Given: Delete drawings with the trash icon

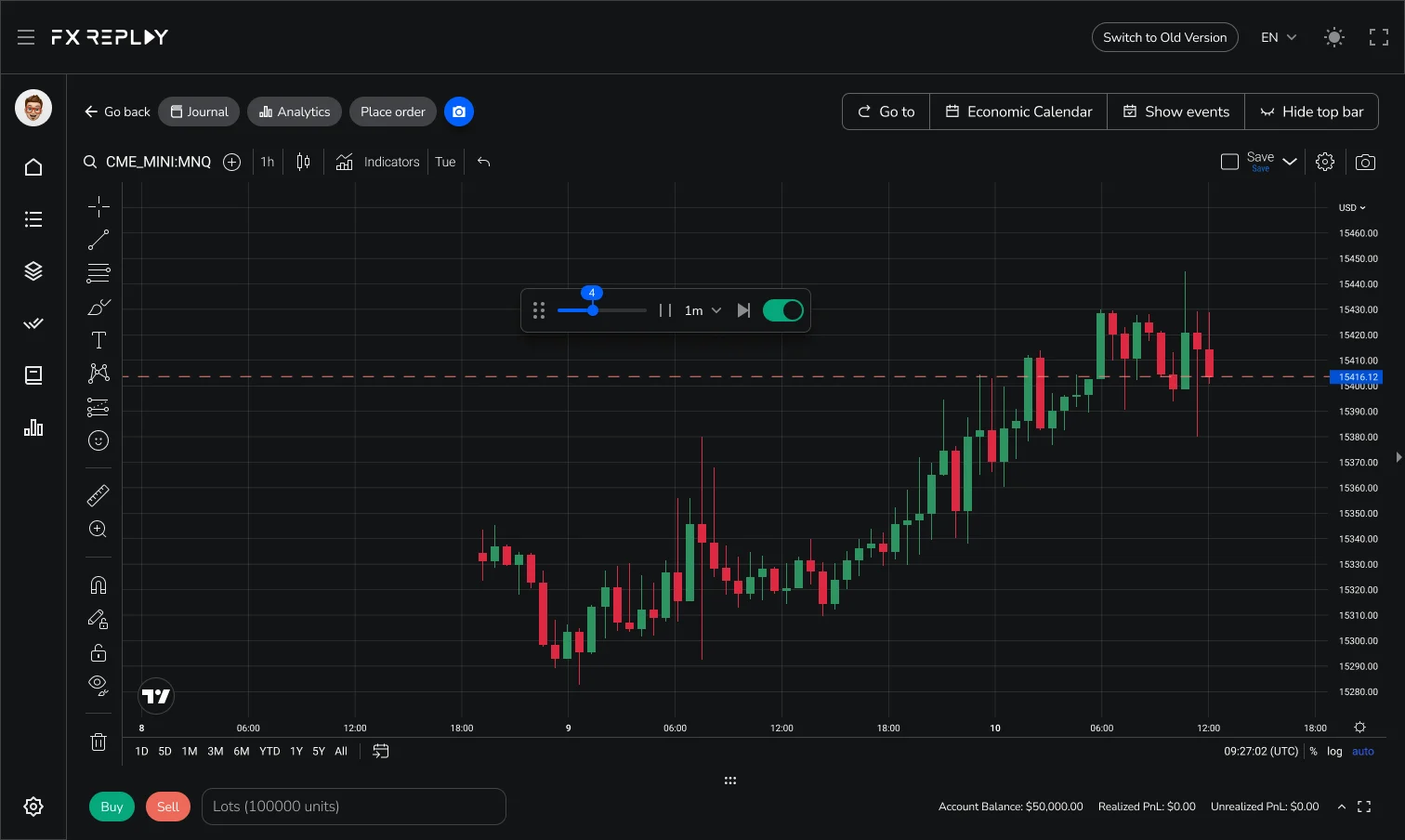Looking at the screenshot, I should coord(98,742).
